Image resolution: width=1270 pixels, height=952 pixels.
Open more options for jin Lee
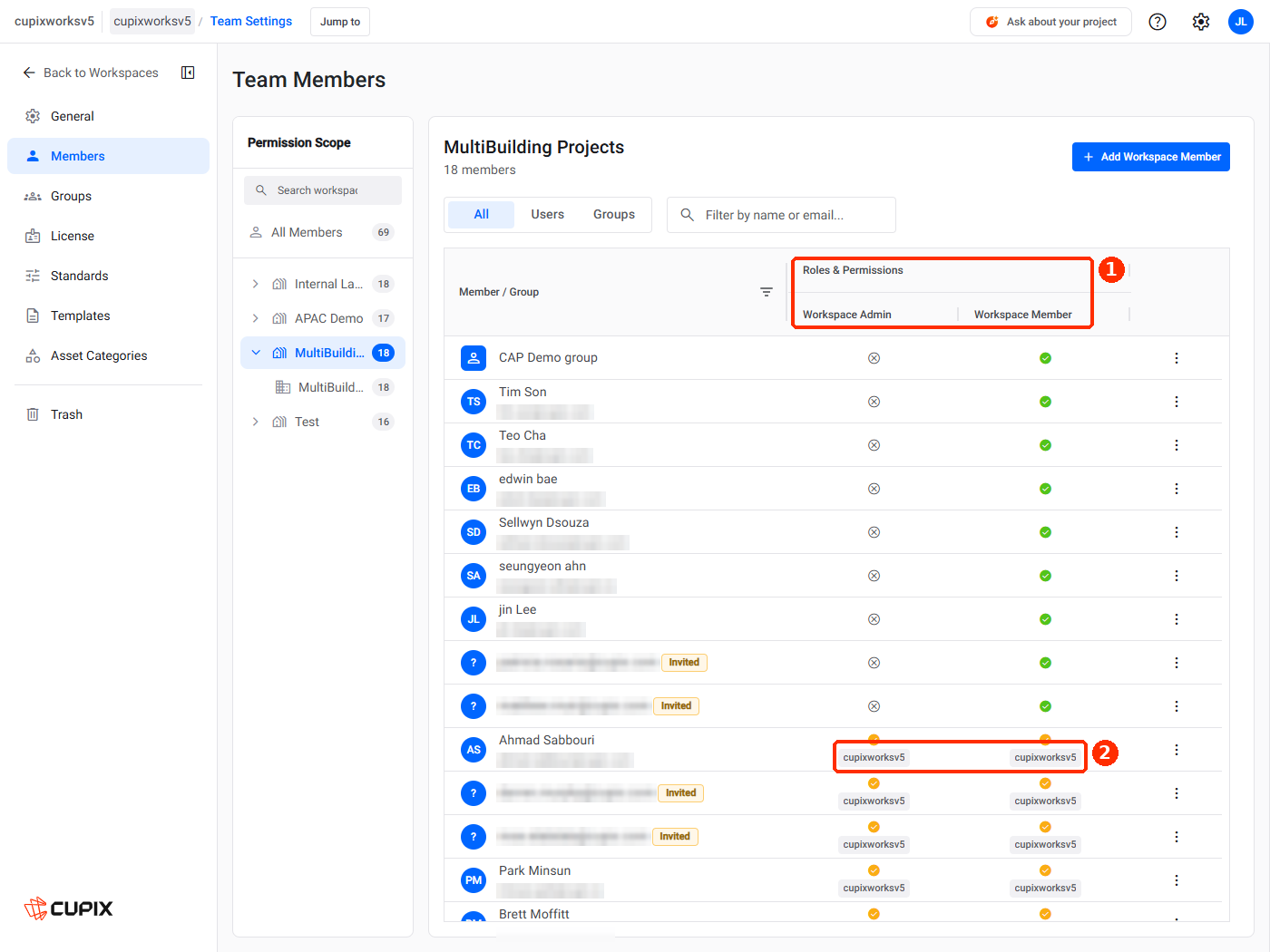(1177, 619)
